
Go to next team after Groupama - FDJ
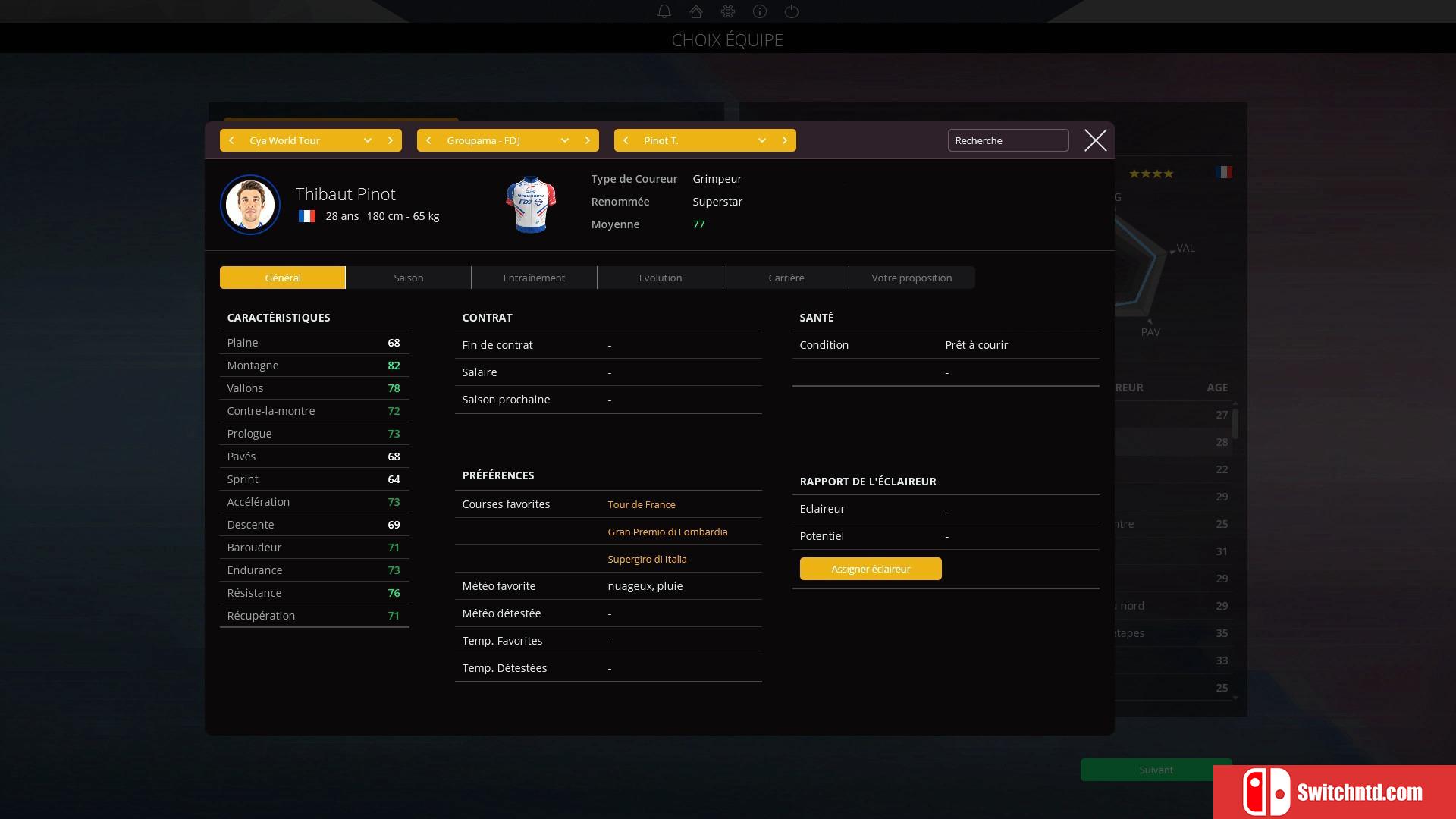pos(588,140)
